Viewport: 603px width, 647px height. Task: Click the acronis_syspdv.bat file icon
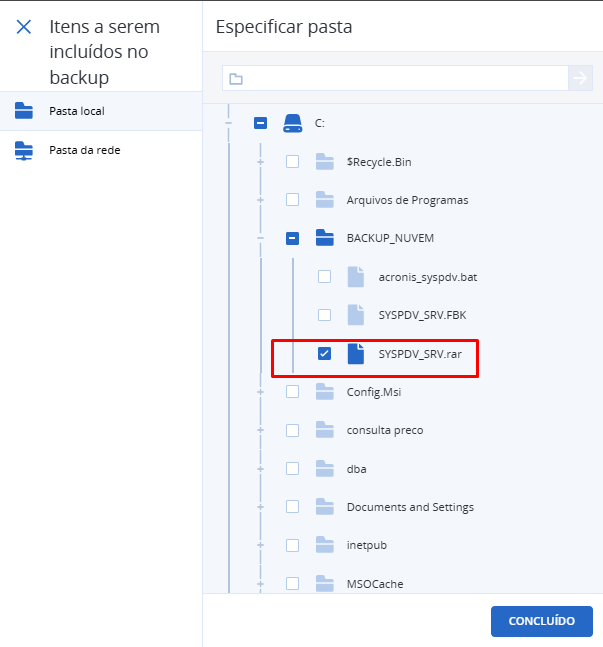coord(355,276)
